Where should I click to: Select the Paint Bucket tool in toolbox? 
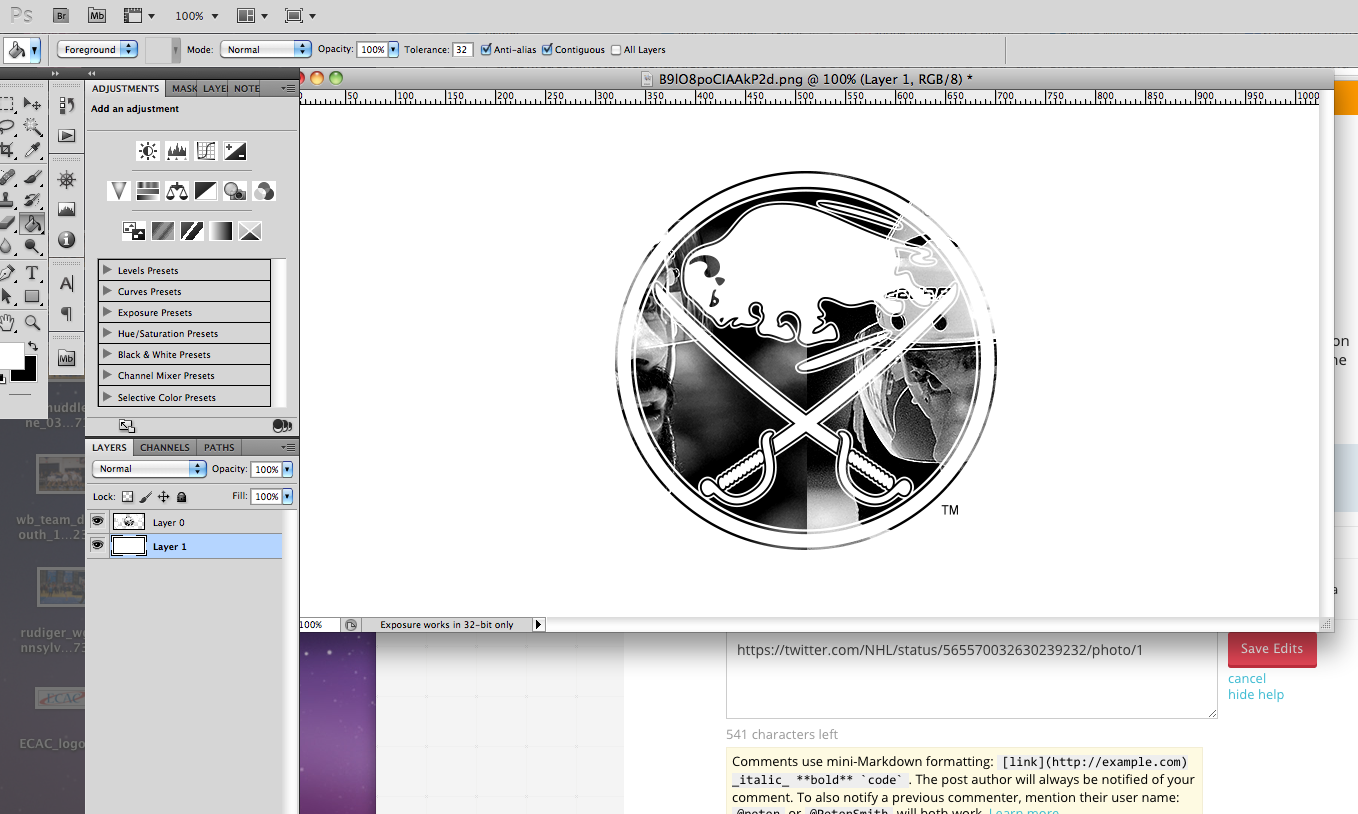(33, 223)
